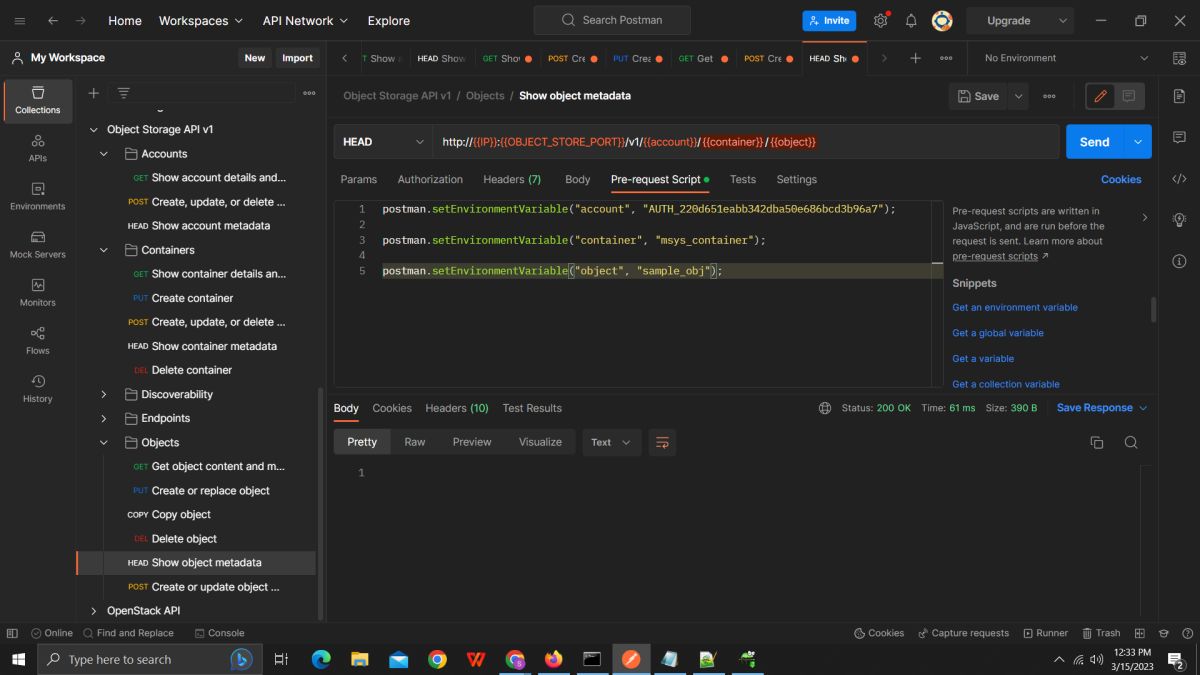Select the Raw response view
The width and height of the screenshot is (1200, 675).
pos(415,442)
